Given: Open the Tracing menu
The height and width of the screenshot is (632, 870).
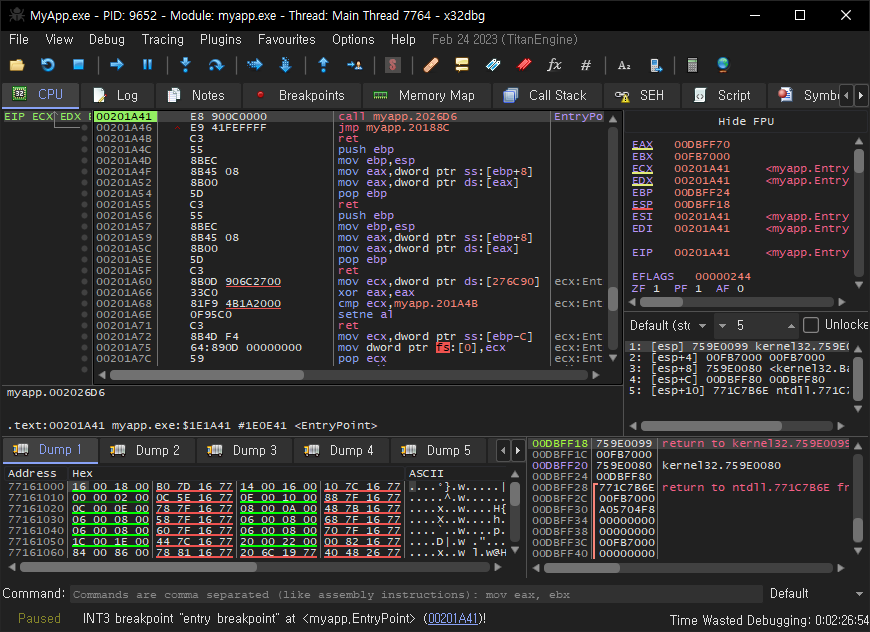Looking at the screenshot, I should [162, 39].
